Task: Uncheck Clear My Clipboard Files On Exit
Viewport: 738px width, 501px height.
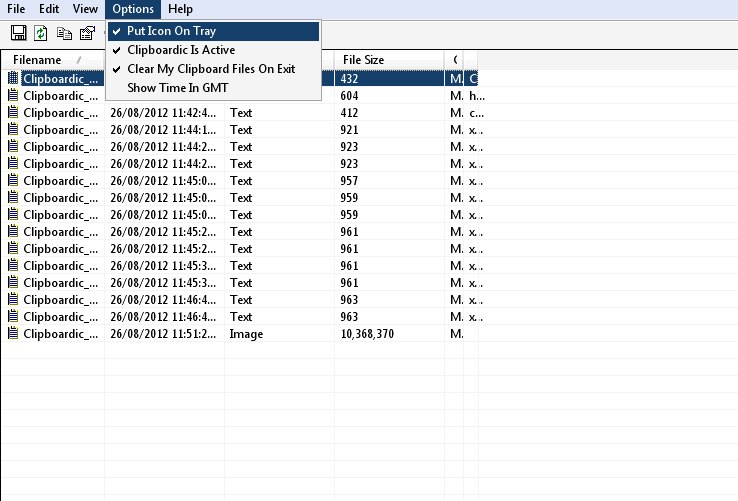Action: [210, 69]
